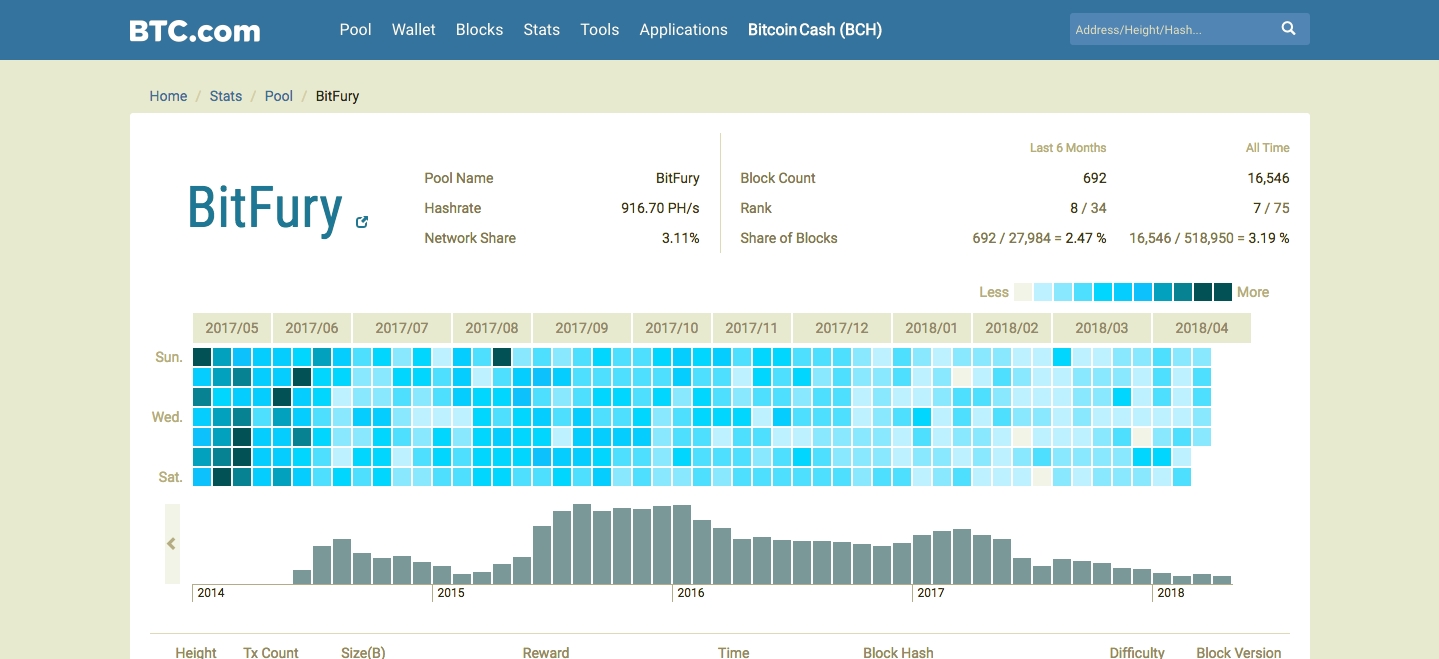1439x659 pixels.
Task: Click the large BitFury pool title
Action: point(265,208)
